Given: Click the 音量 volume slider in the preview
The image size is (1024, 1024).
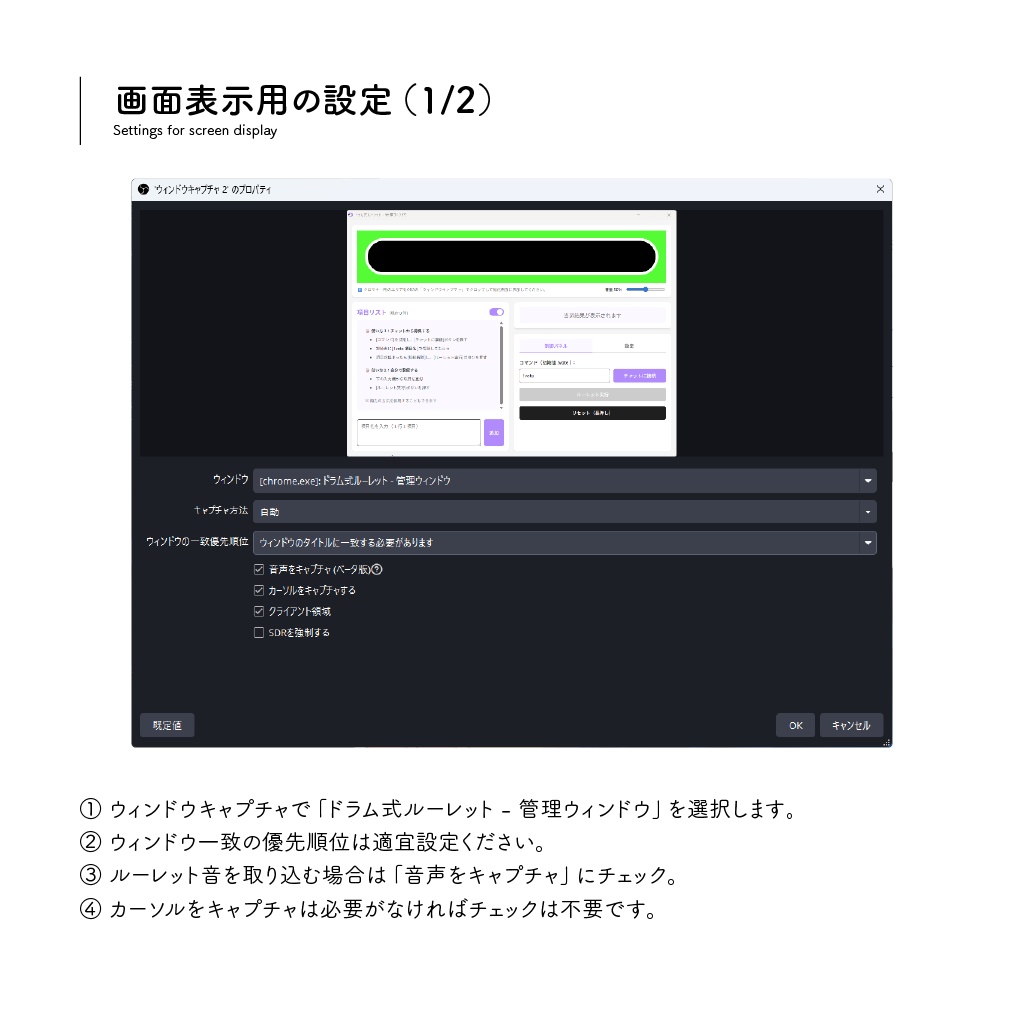Looking at the screenshot, I should click(x=646, y=289).
